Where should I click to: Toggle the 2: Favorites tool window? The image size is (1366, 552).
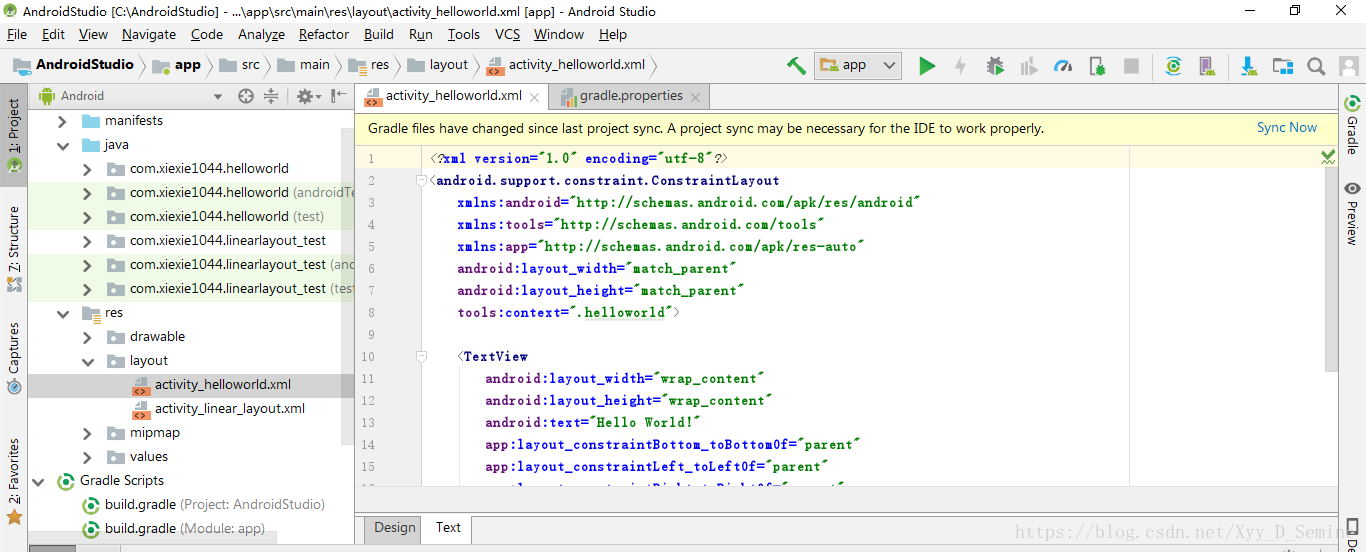14,481
